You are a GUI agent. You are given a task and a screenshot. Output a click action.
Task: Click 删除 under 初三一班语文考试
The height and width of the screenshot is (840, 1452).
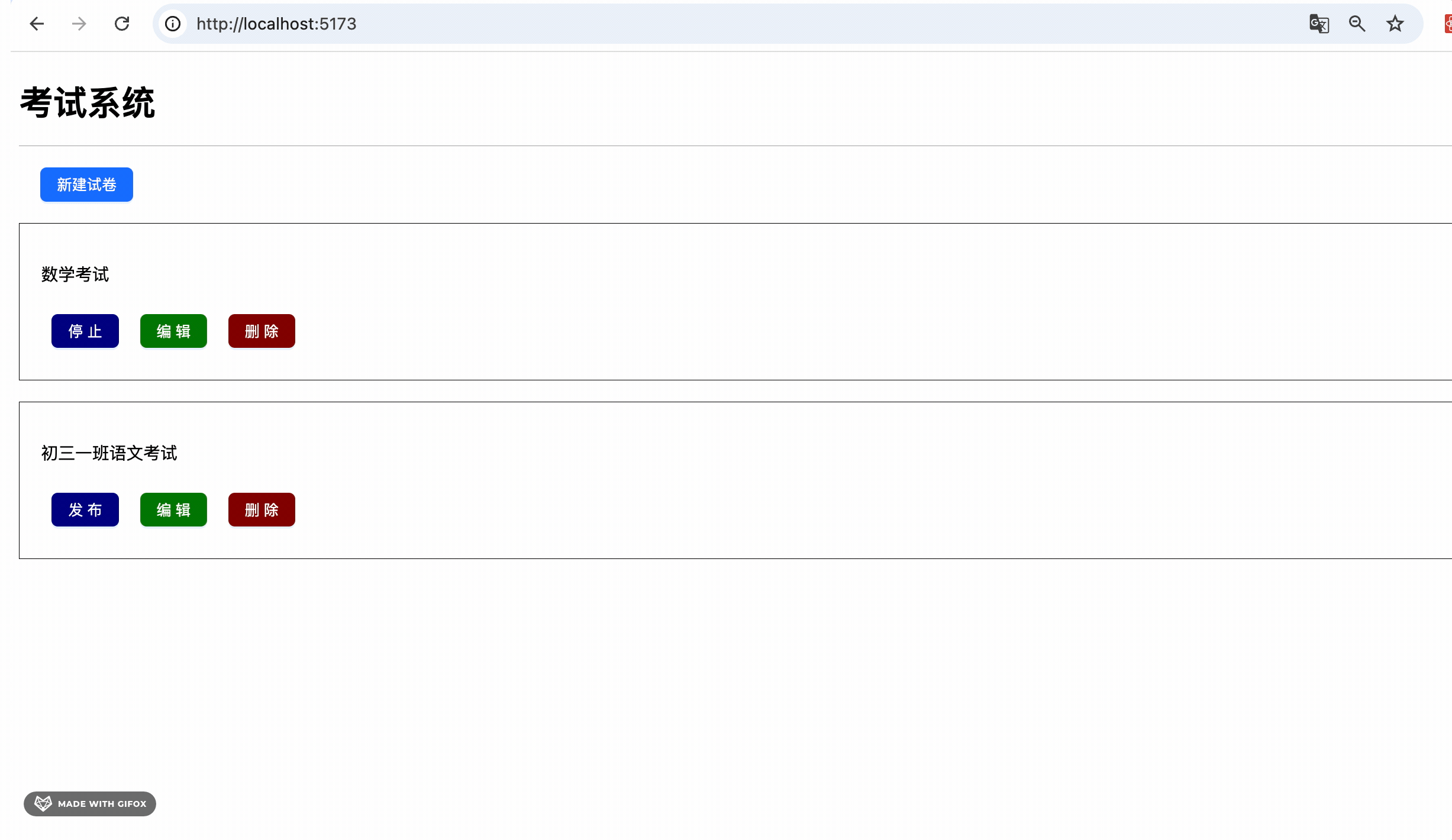pos(261,509)
